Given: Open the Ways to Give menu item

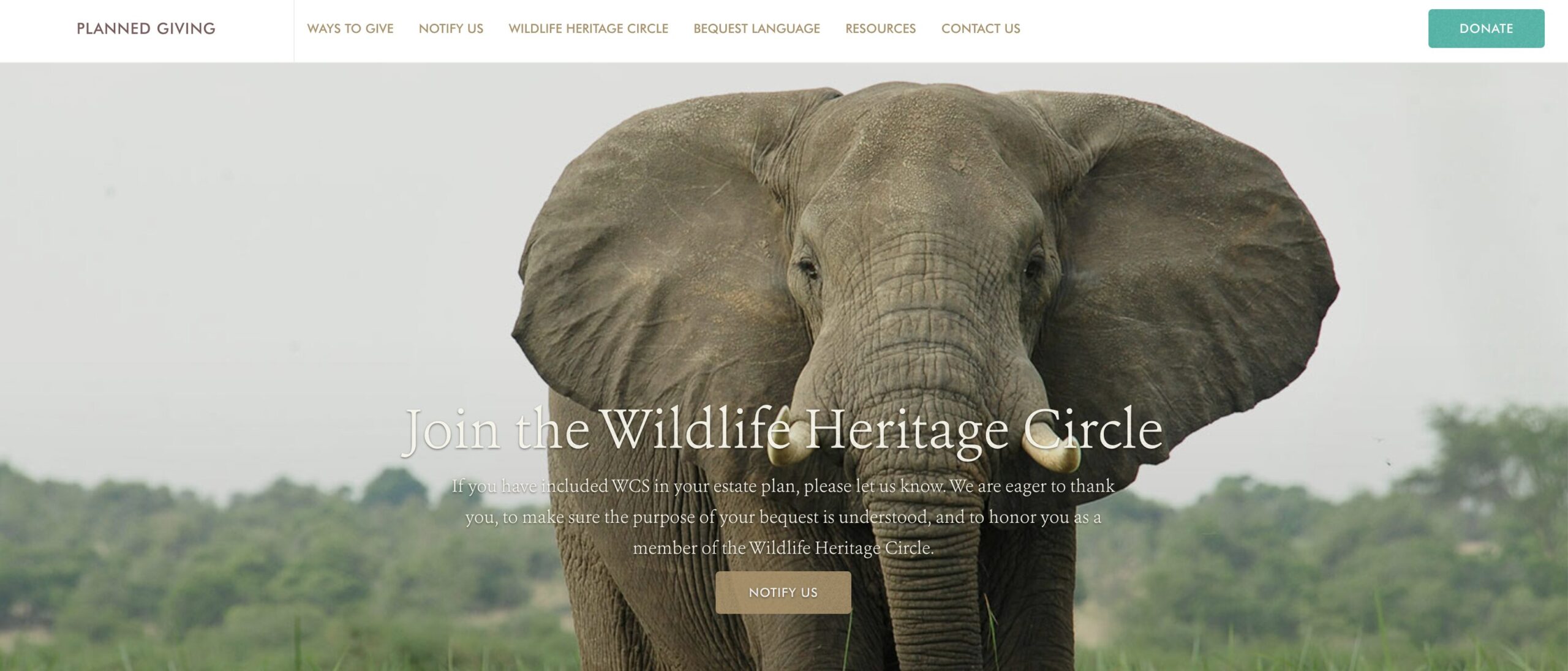Looking at the screenshot, I should 350,29.
